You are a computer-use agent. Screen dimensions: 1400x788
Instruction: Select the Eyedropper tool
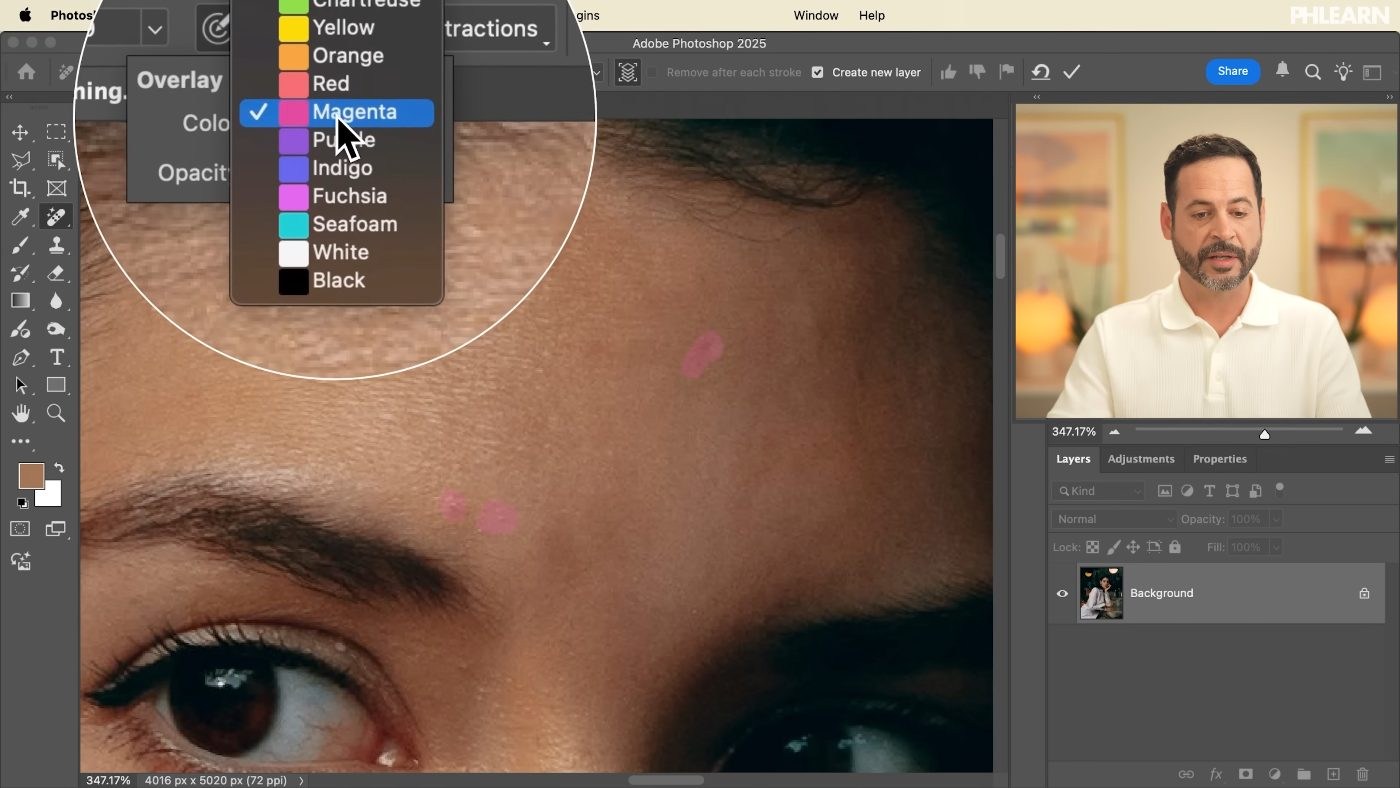tap(20, 216)
